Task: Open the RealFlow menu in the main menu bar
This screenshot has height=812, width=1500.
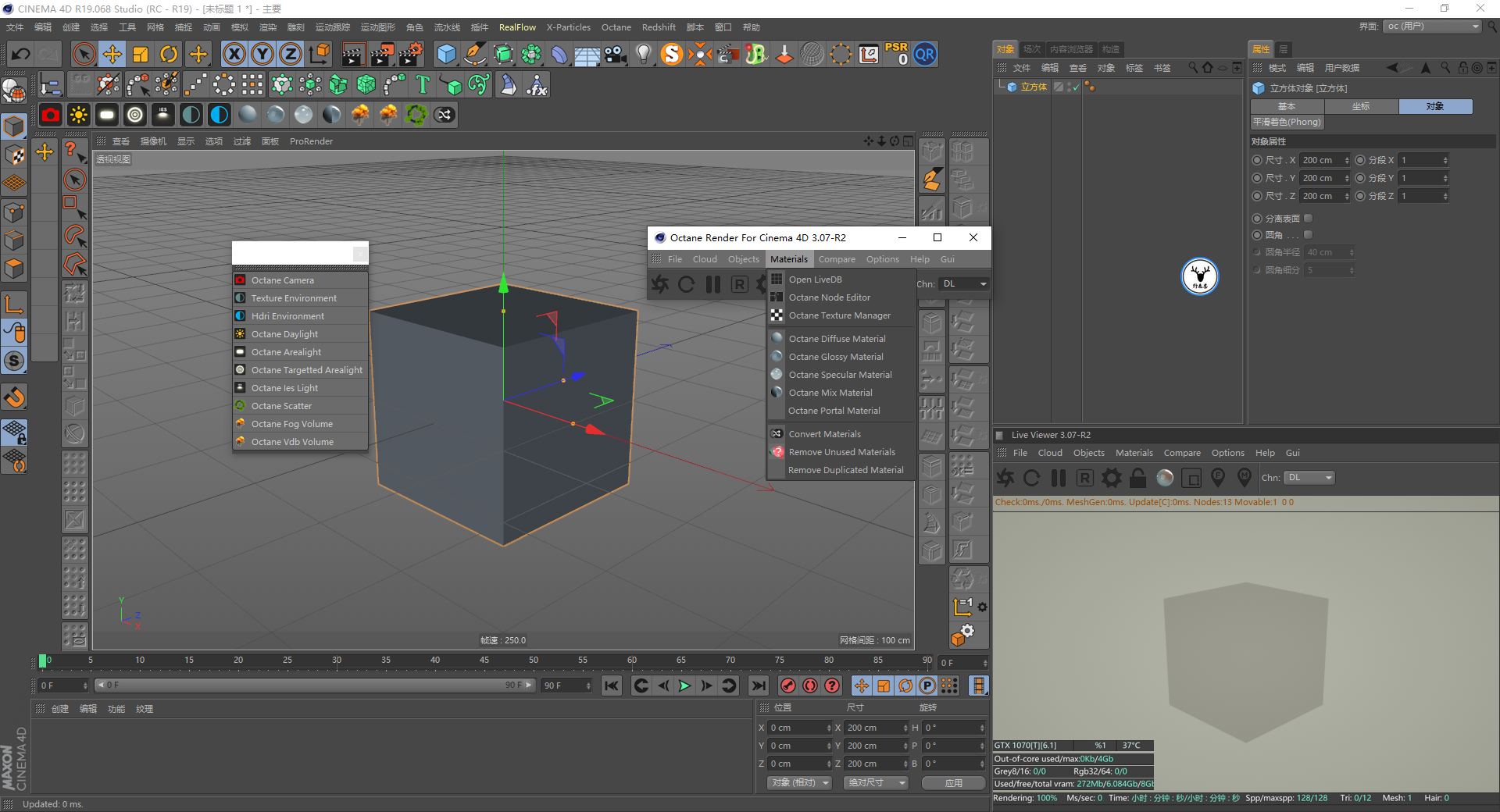Action: point(517,27)
